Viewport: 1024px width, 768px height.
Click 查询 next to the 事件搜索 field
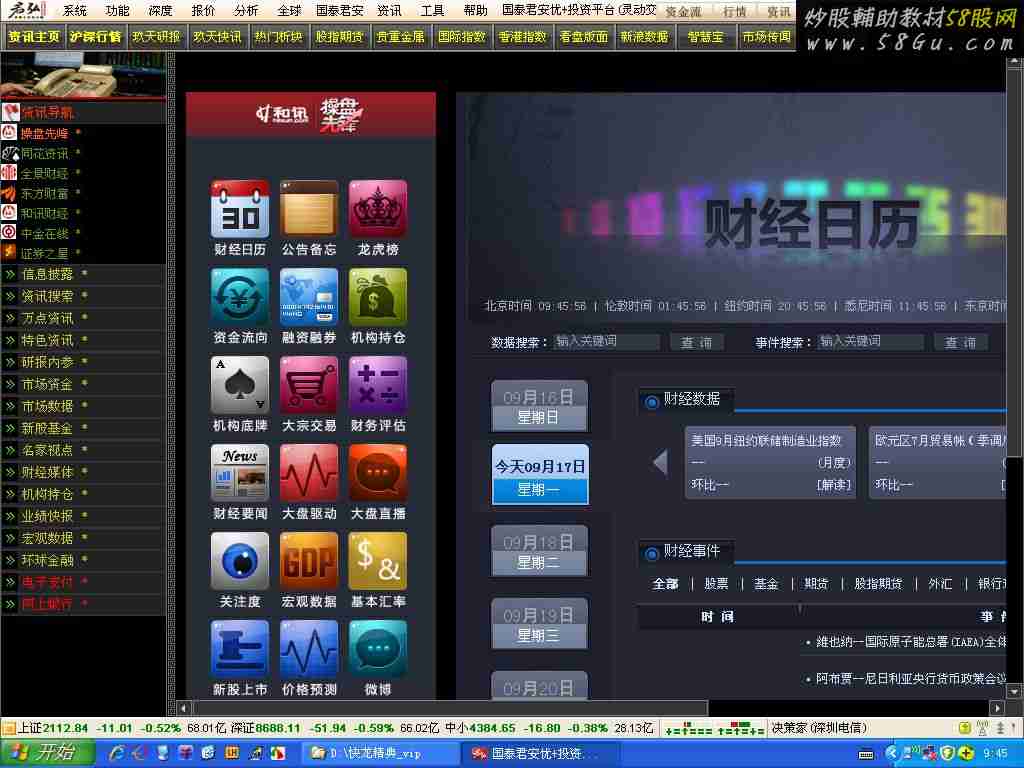tap(960, 342)
